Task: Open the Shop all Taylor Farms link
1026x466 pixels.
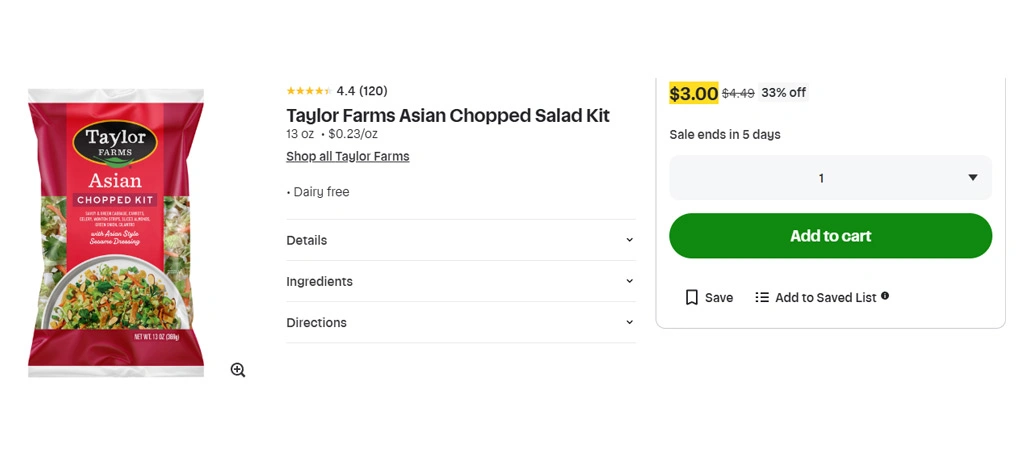Action: [347, 156]
